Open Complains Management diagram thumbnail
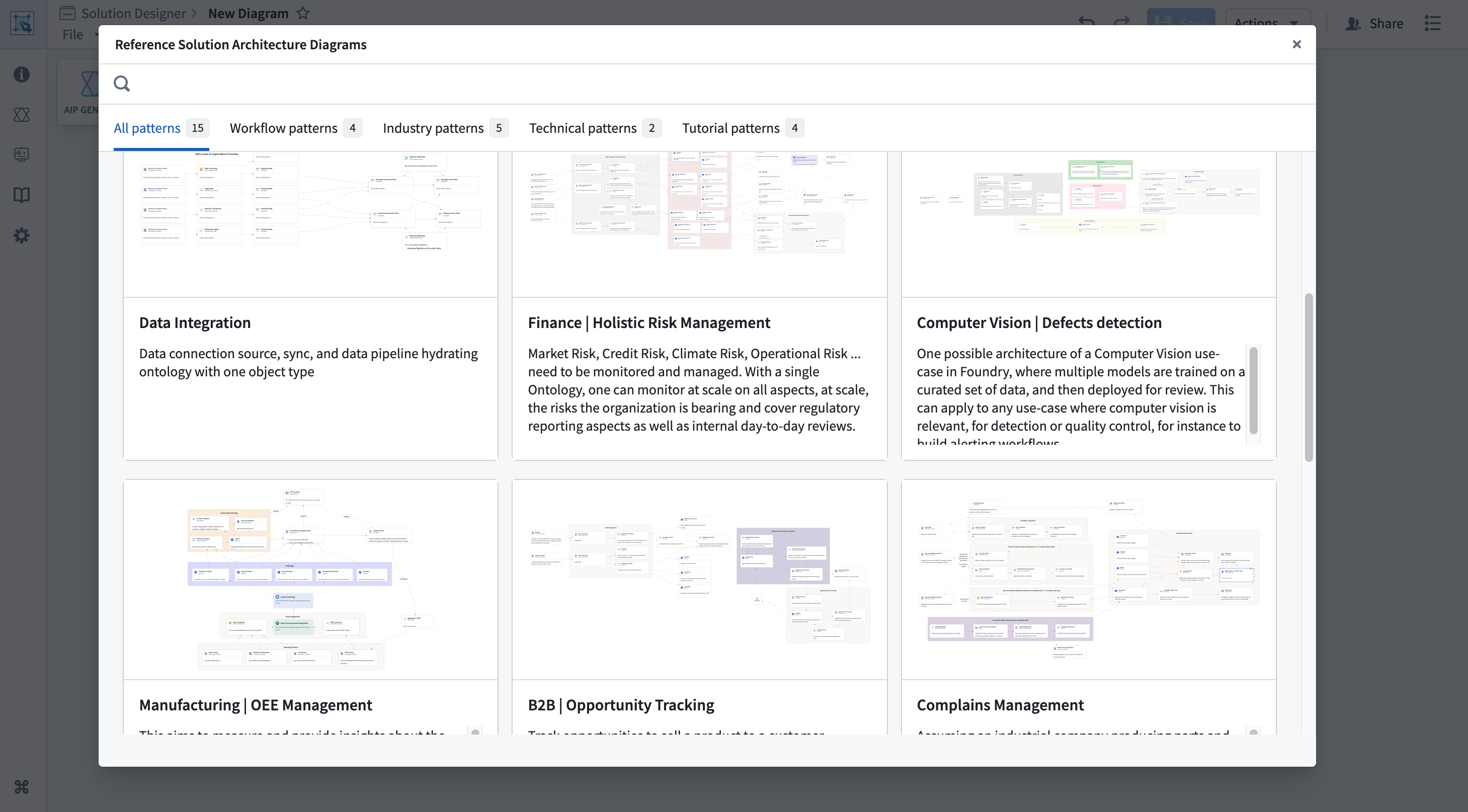This screenshot has height=812, width=1468. (x=1089, y=580)
